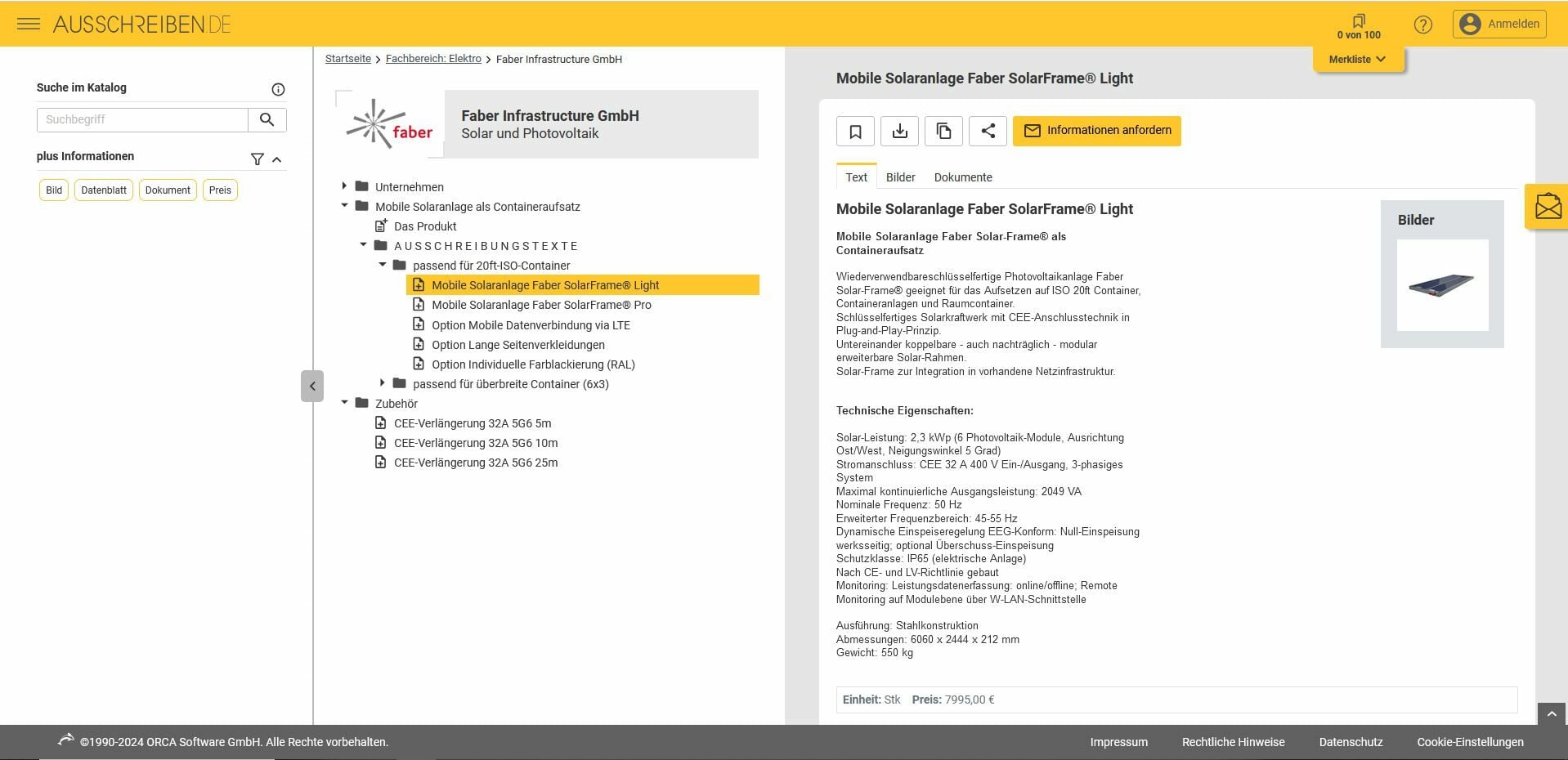This screenshot has width=1568, height=760.
Task: Click the info icon next to Suche im Katalog
Action: click(x=278, y=89)
